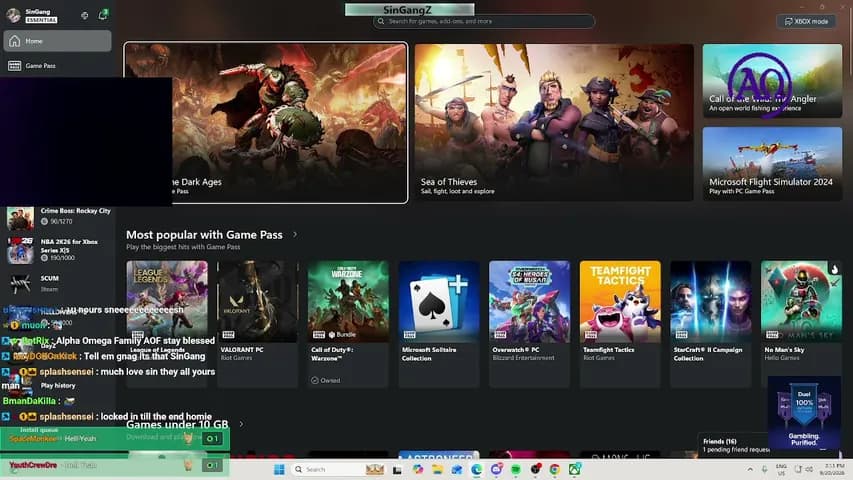Open Microsoft Solitaire Collection card
The width and height of the screenshot is (853, 480).
click(x=439, y=323)
